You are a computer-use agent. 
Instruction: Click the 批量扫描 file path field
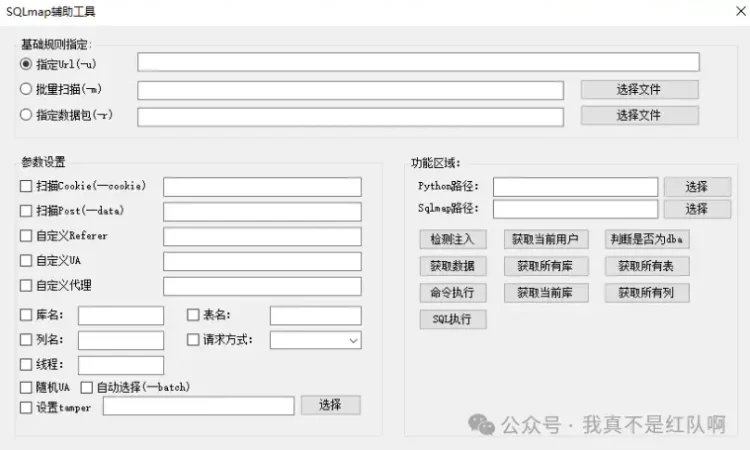(351, 90)
